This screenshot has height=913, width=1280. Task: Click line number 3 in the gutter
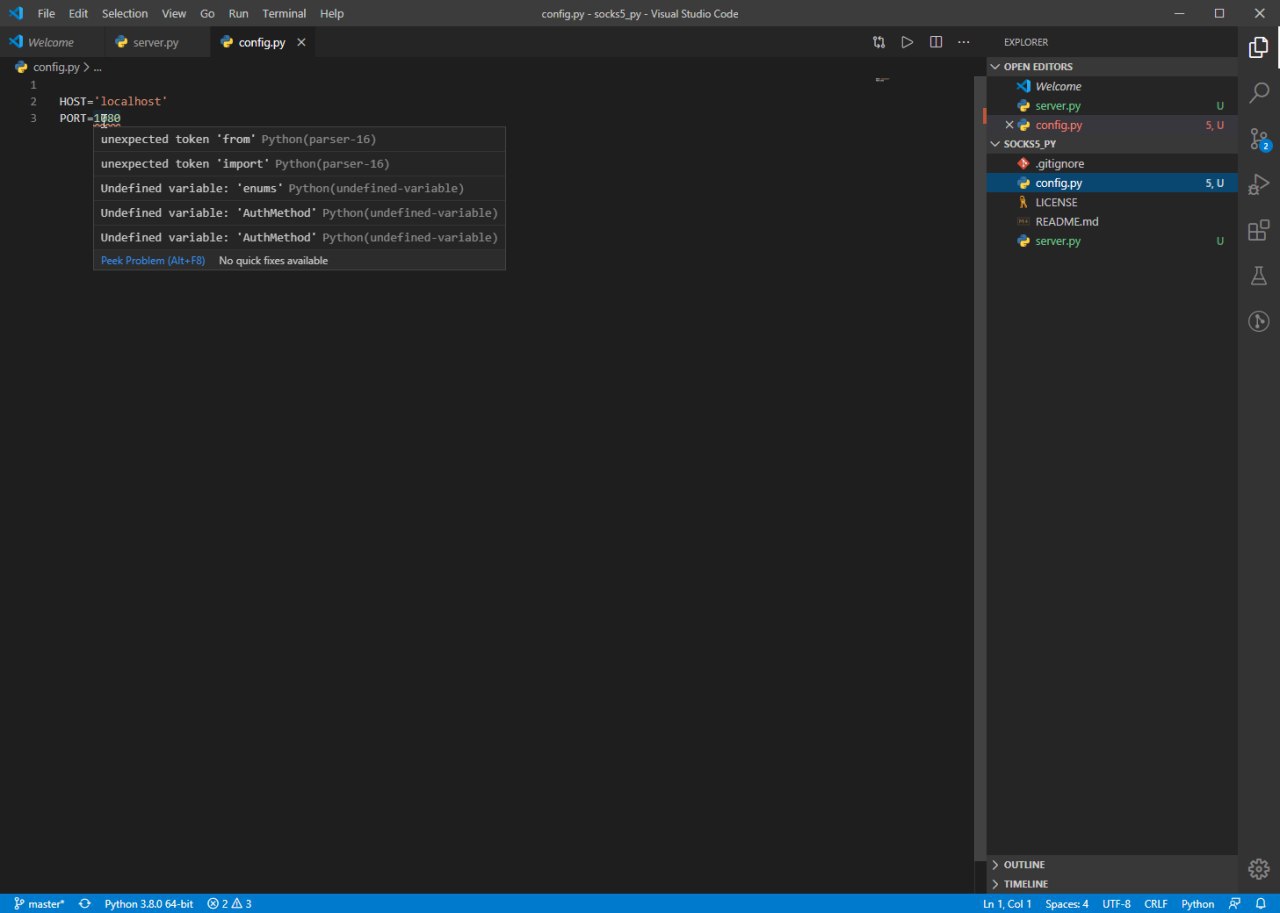[33, 118]
